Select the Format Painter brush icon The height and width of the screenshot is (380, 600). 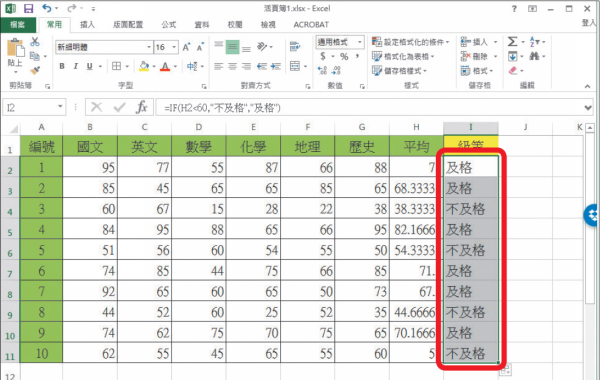(x=35, y=70)
